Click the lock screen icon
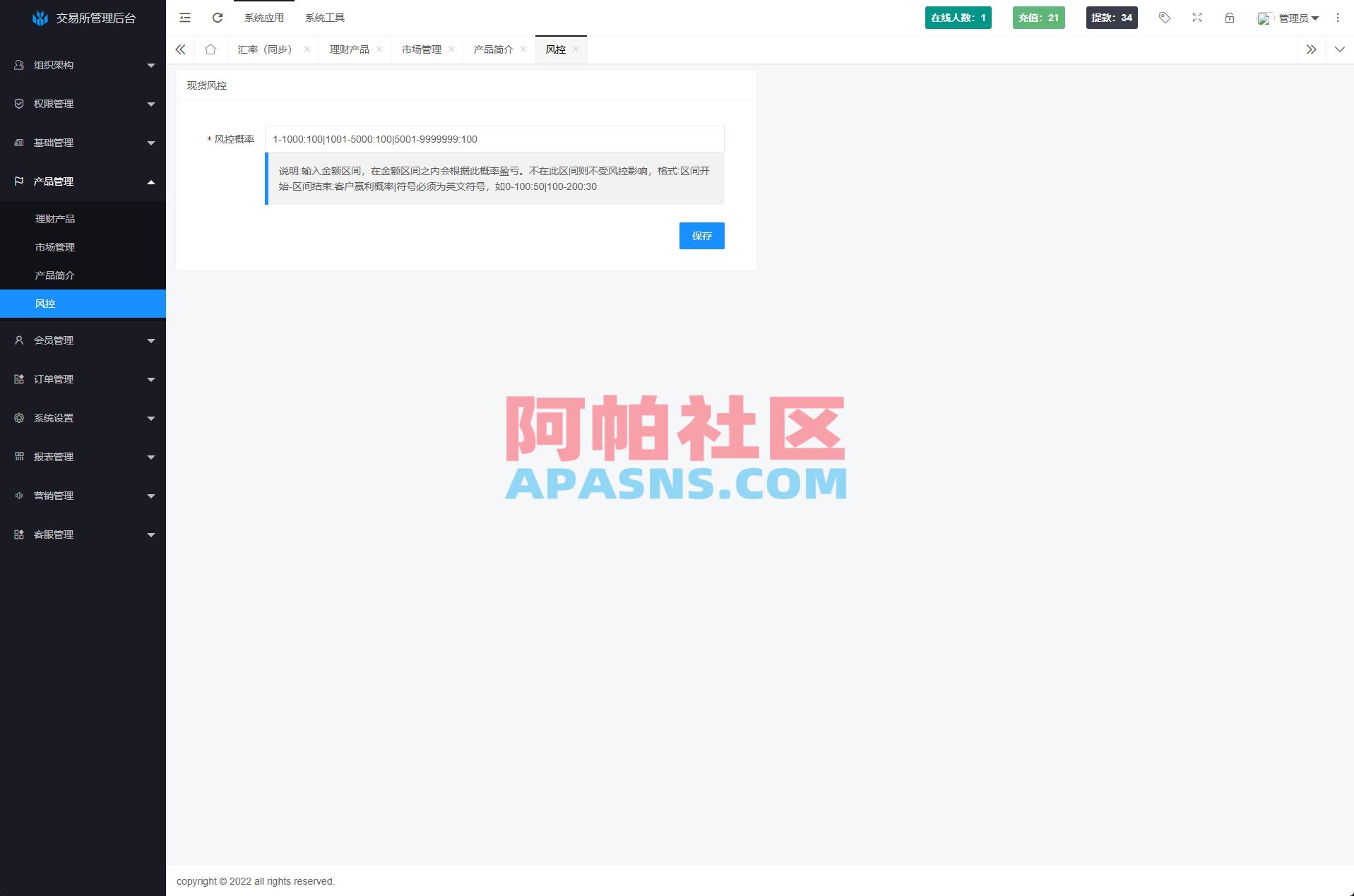The image size is (1354, 896). (x=1230, y=18)
